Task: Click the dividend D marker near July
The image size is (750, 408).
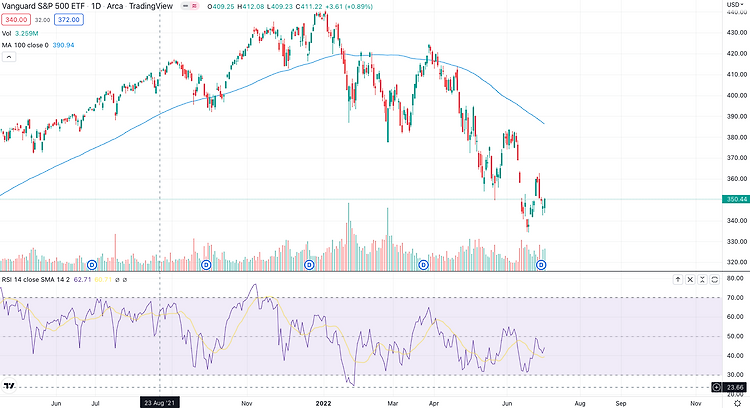Action: point(92,265)
